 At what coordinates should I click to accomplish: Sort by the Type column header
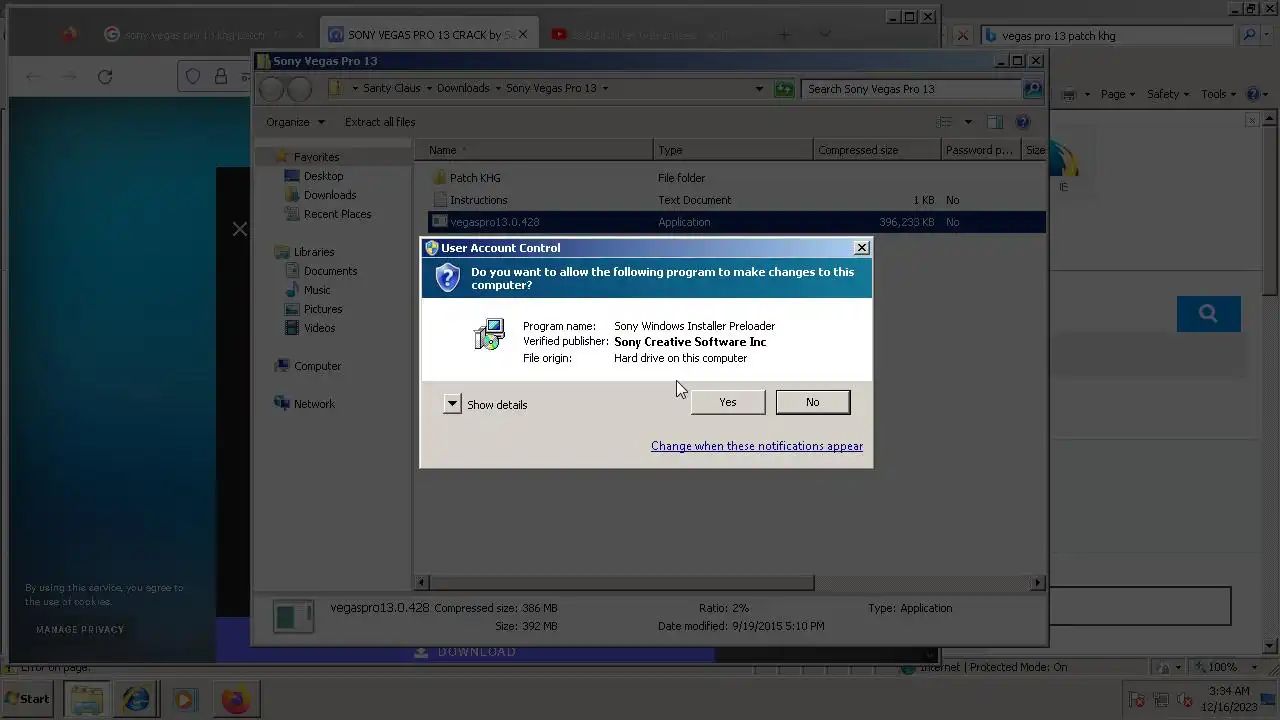click(x=733, y=150)
